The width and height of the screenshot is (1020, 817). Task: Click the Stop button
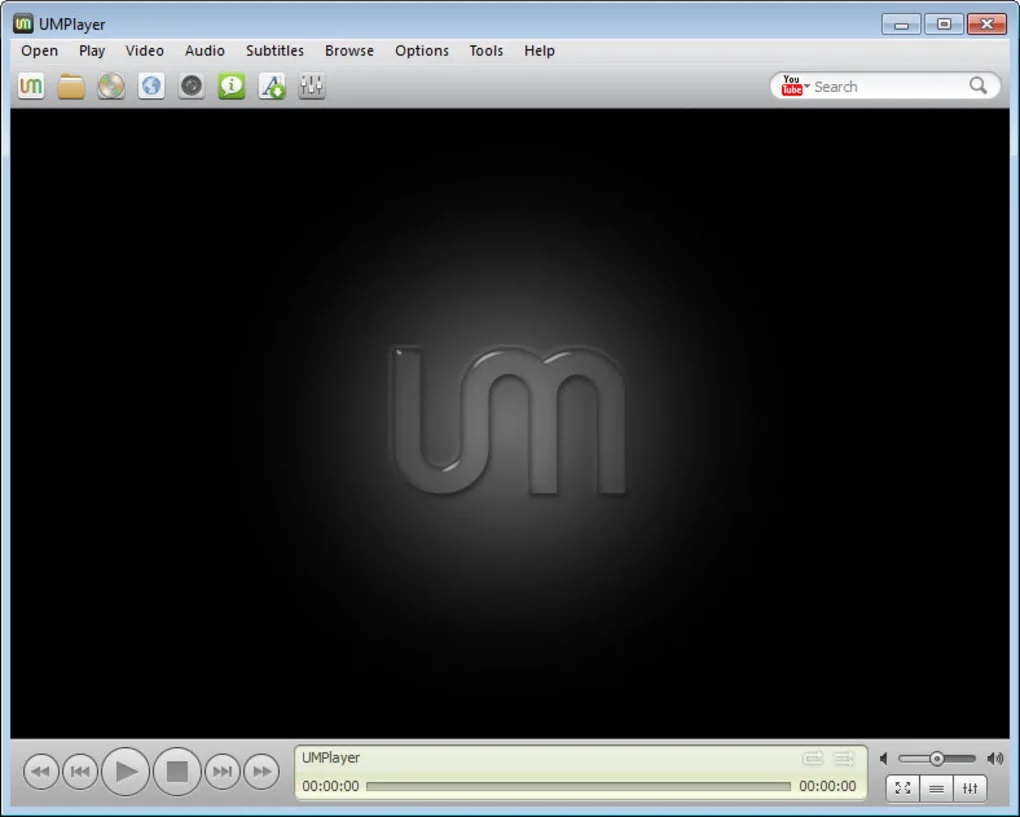click(x=177, y=771)
